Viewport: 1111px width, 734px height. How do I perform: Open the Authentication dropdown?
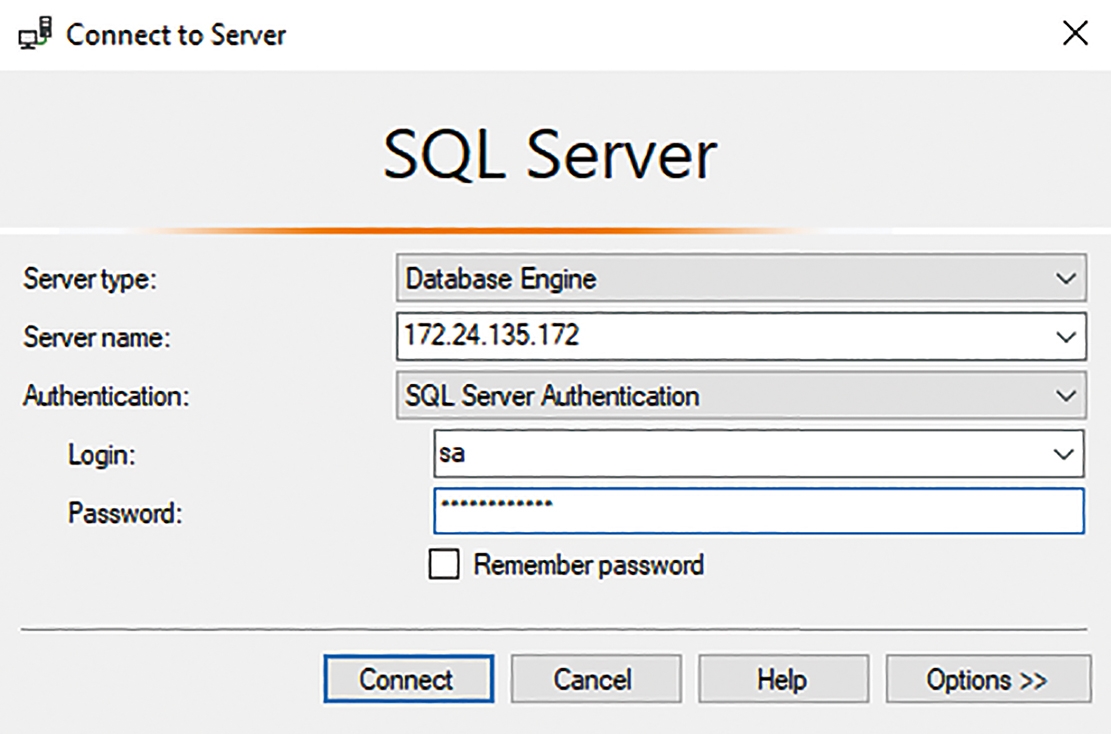pyautogui.click(x=740, y=395)
